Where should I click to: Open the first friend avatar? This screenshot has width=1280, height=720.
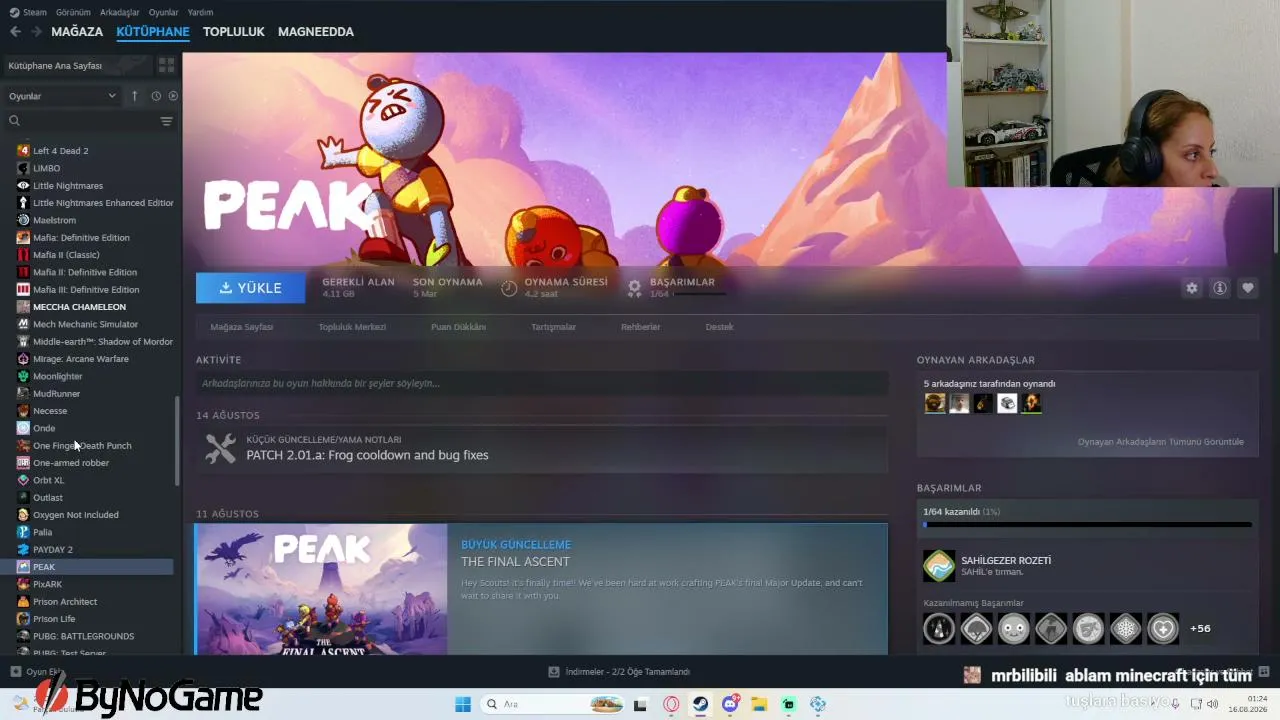pos(935,403)
